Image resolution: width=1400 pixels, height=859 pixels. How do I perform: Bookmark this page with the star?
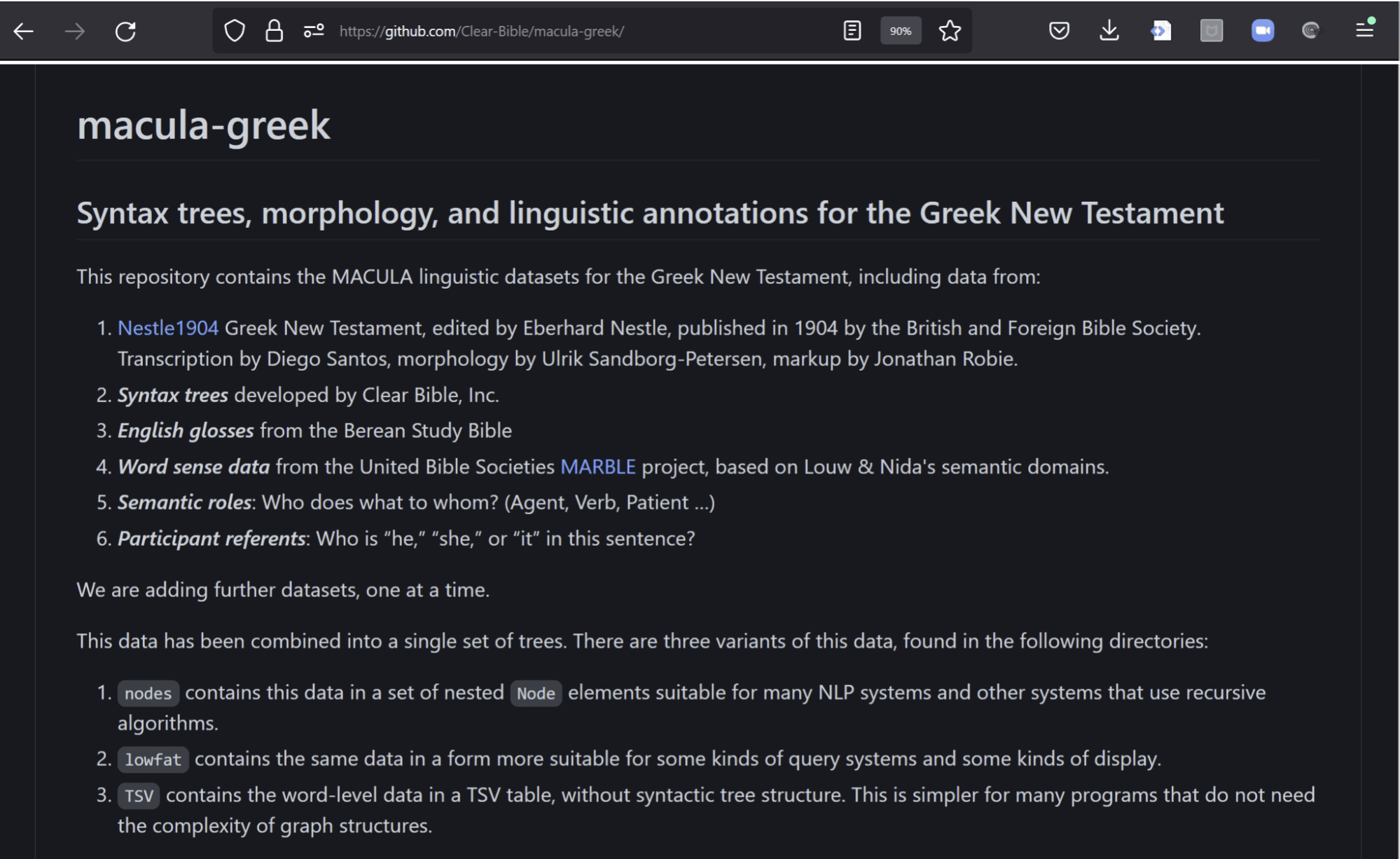[x=948, y=30]
